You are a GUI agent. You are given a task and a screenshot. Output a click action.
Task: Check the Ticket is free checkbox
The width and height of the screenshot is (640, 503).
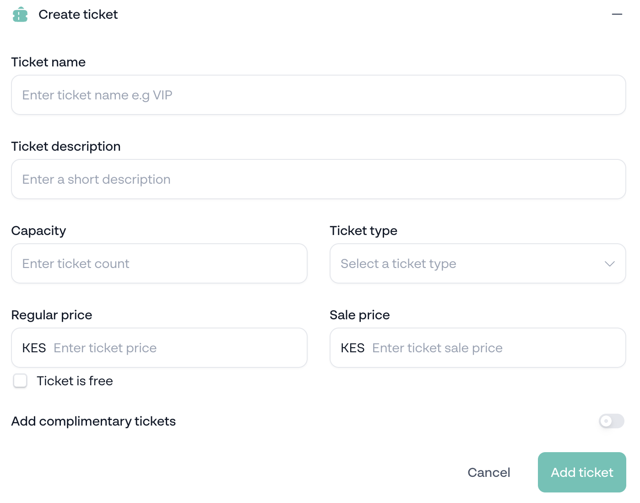(20, 381)
